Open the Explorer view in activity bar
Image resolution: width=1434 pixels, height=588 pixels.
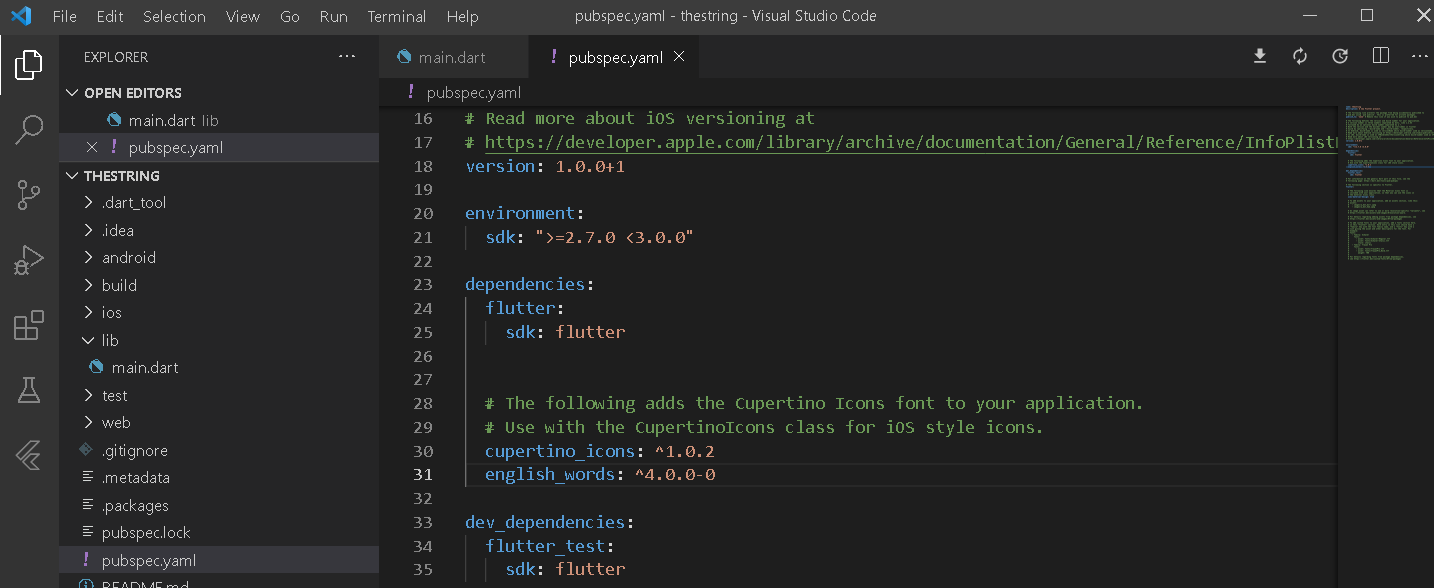point(29,65)
